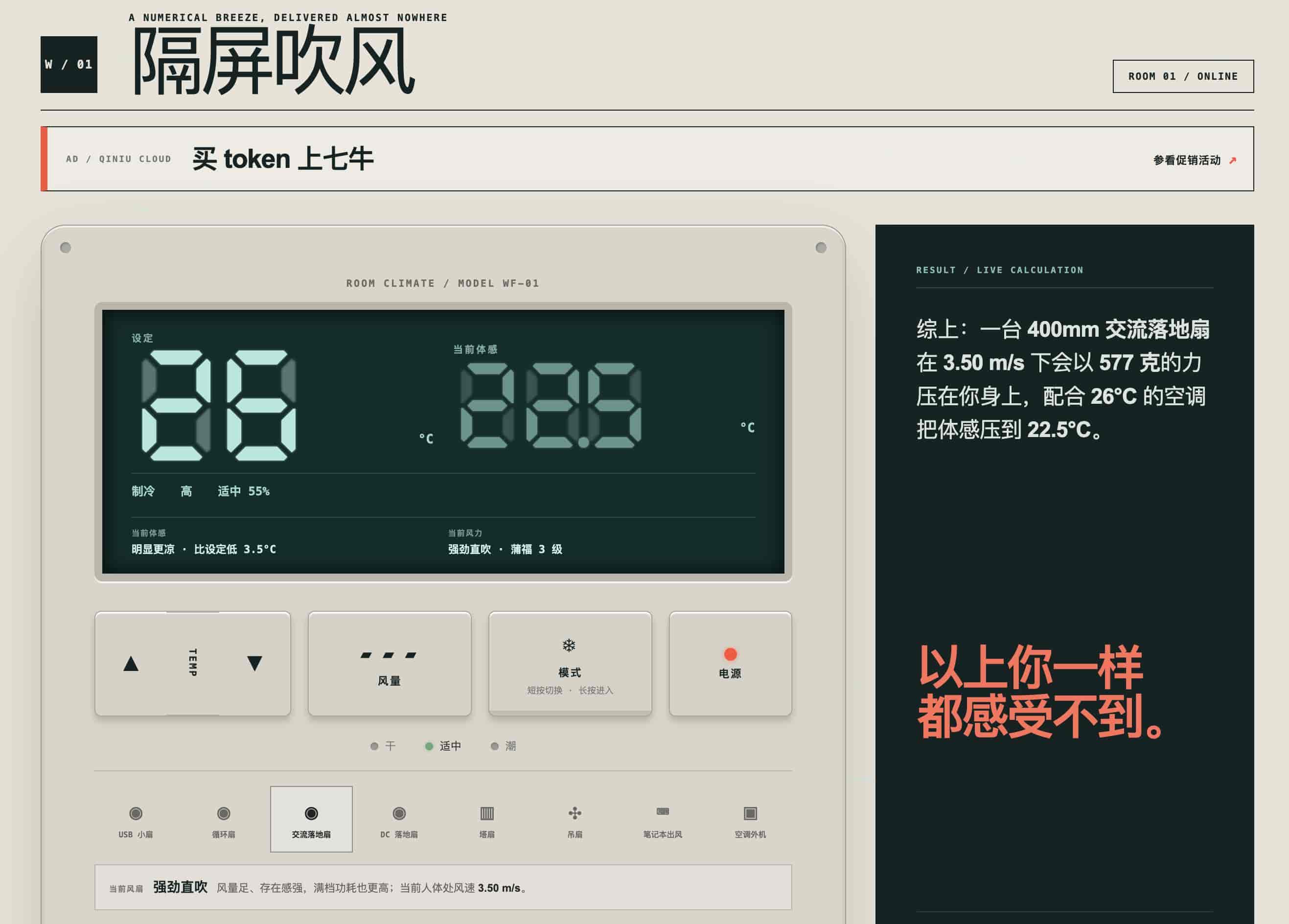This screenshot has width=1289, height=924.
Task: Click the RESULT / LIVE CALCULATION heading
Action: pos(1000,270)
